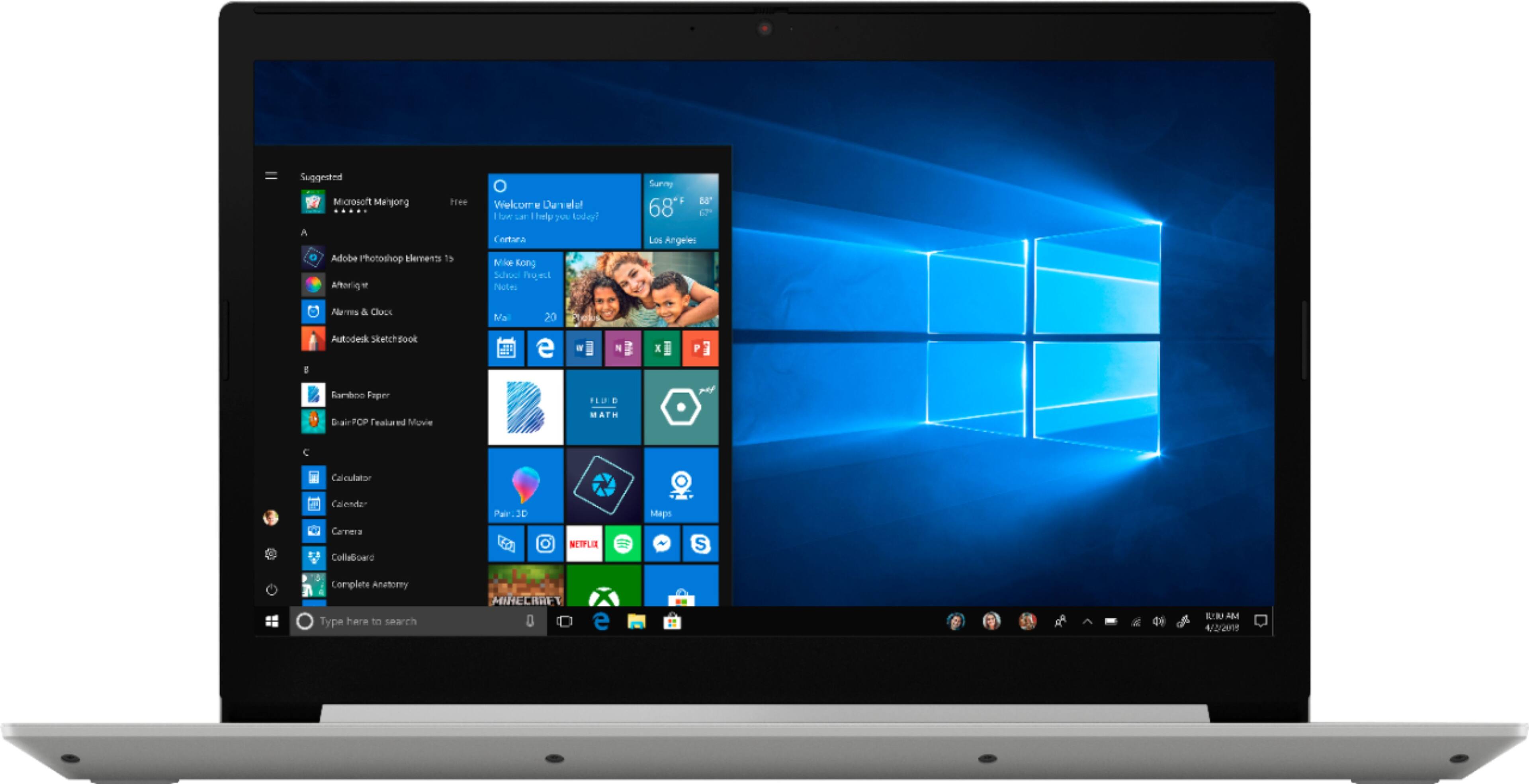Click the Excel tile
Viewport: 1529px width, 784px height.
(662, 348)
